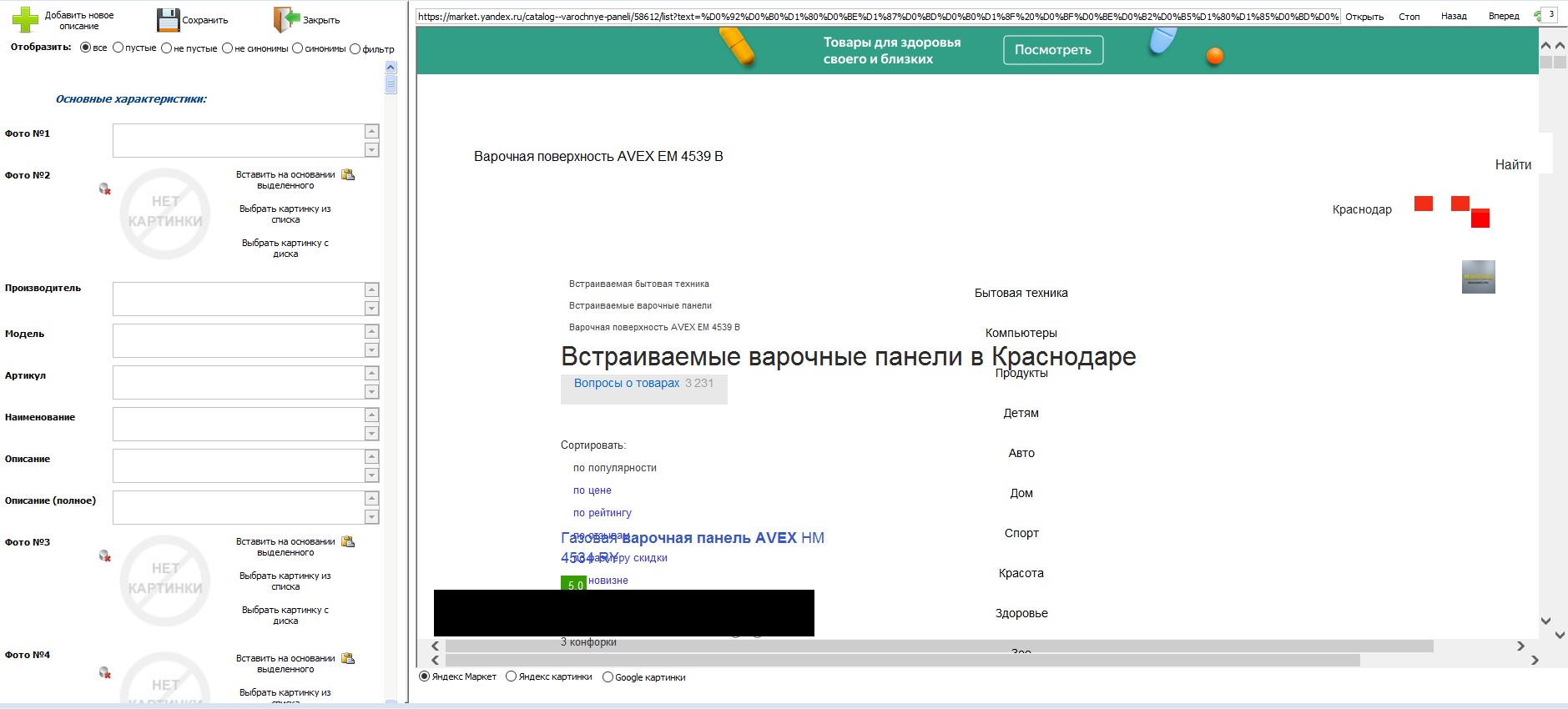Click the 'Закрыть' label
This screenshot has width=1568, height=709.
click(x=321, y=20)
